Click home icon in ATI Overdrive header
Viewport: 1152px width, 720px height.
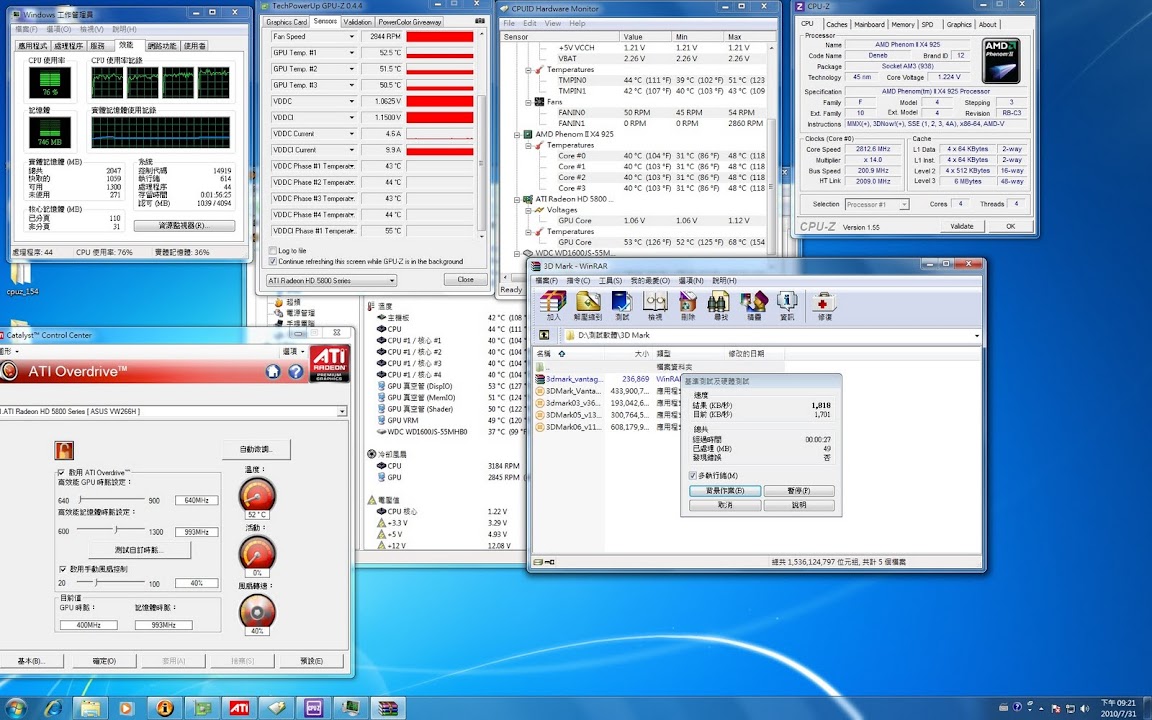(x=273, y=372)
